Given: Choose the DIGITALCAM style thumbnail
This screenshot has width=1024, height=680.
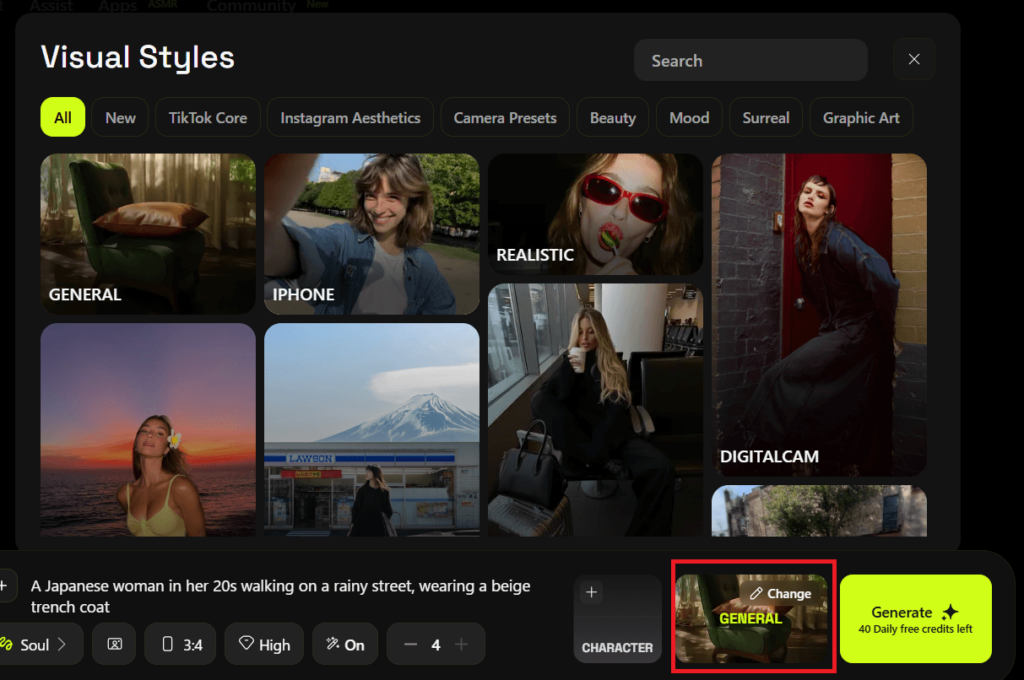Looking at the screenshot, I should pyautogui.click(x=819, y=315).
